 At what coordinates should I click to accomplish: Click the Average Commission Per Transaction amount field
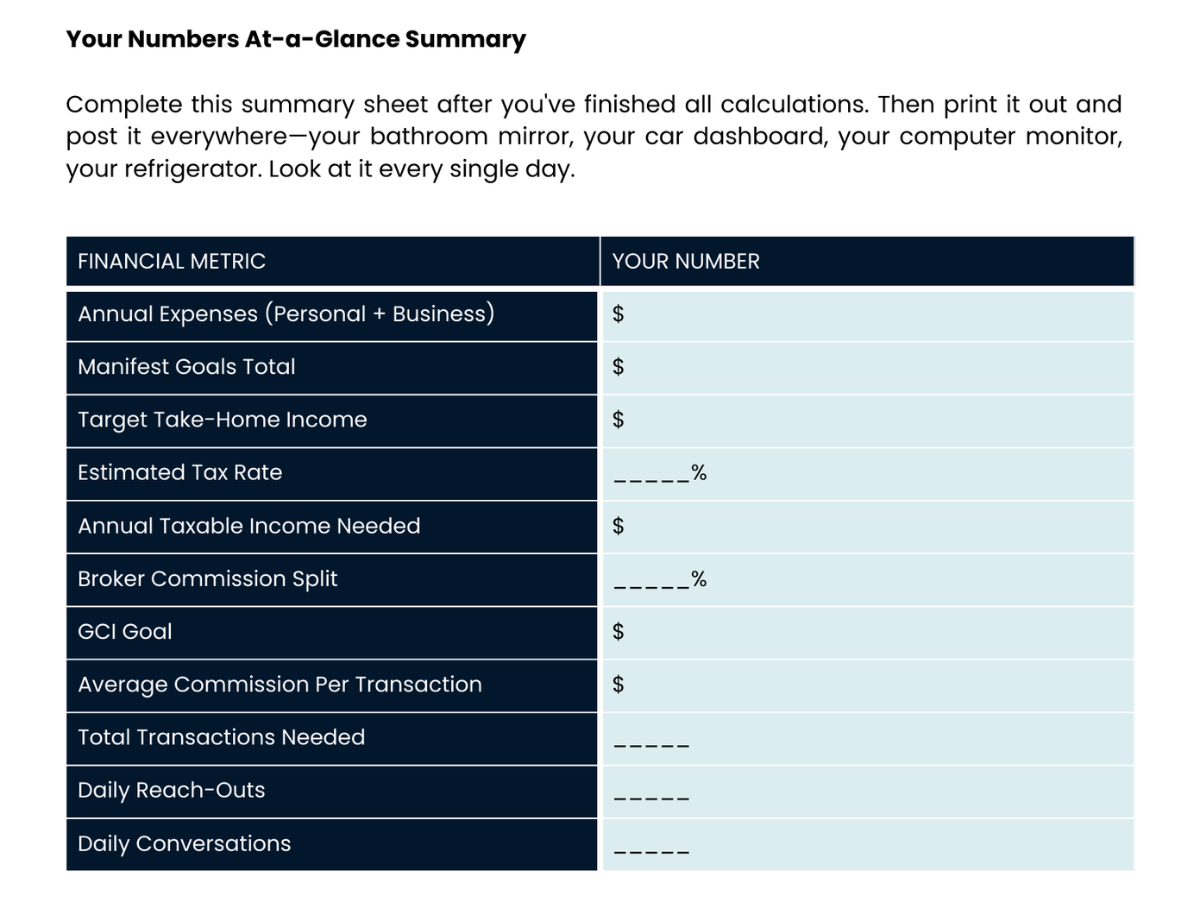(x=866, y=685)
